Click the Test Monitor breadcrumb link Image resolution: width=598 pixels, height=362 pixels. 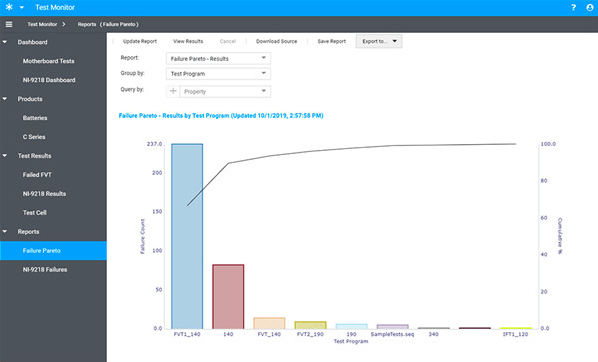click(x=42, y=24)
